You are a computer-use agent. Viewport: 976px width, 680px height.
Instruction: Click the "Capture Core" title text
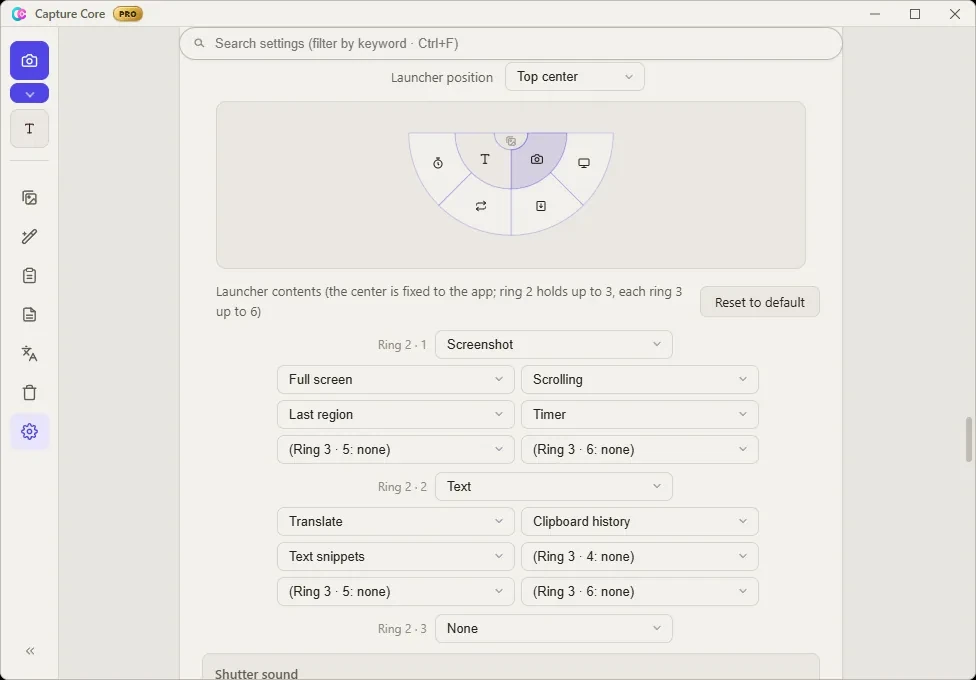click(x=70, y=14)
